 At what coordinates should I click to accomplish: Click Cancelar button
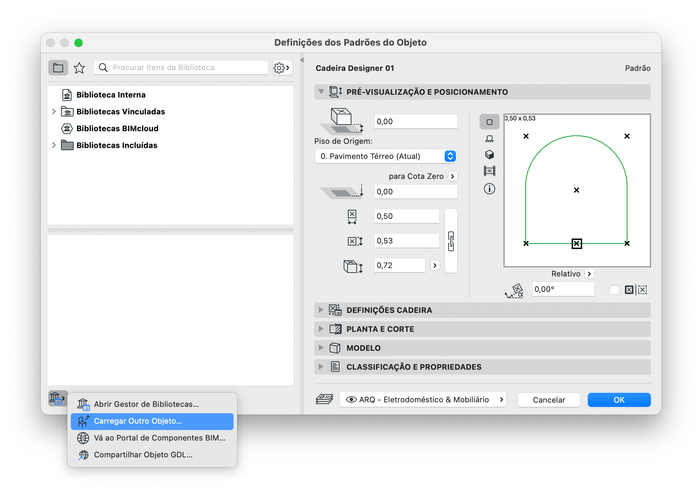click(x=549, y=400)
